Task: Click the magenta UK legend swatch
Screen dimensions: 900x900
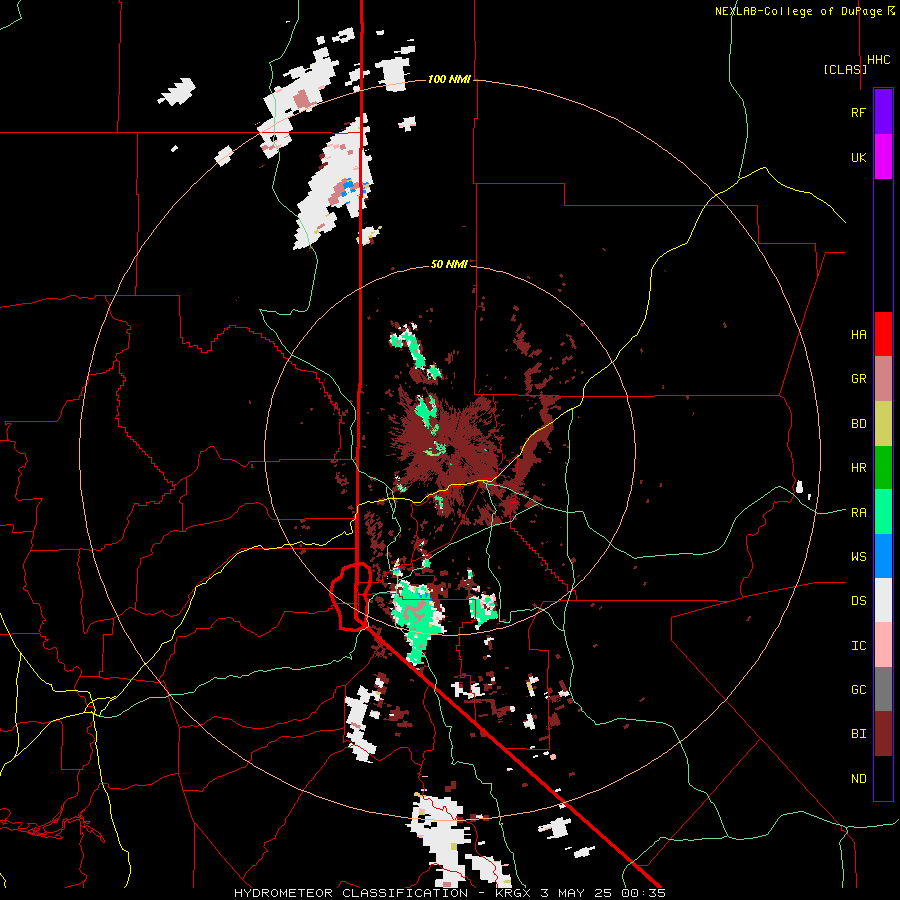Action: (883, 157)
